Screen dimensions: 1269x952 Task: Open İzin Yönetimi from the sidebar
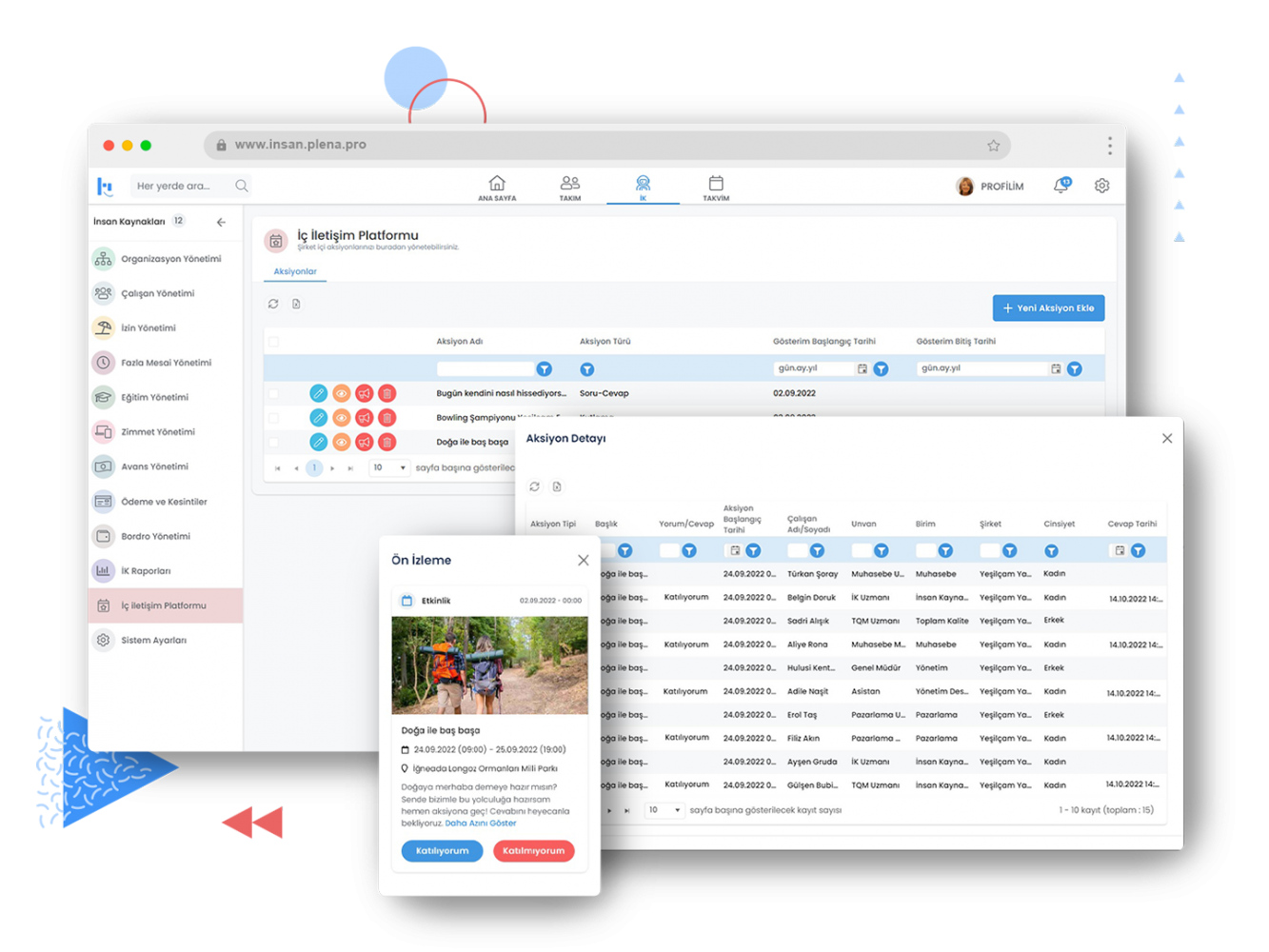coord(148,328)
